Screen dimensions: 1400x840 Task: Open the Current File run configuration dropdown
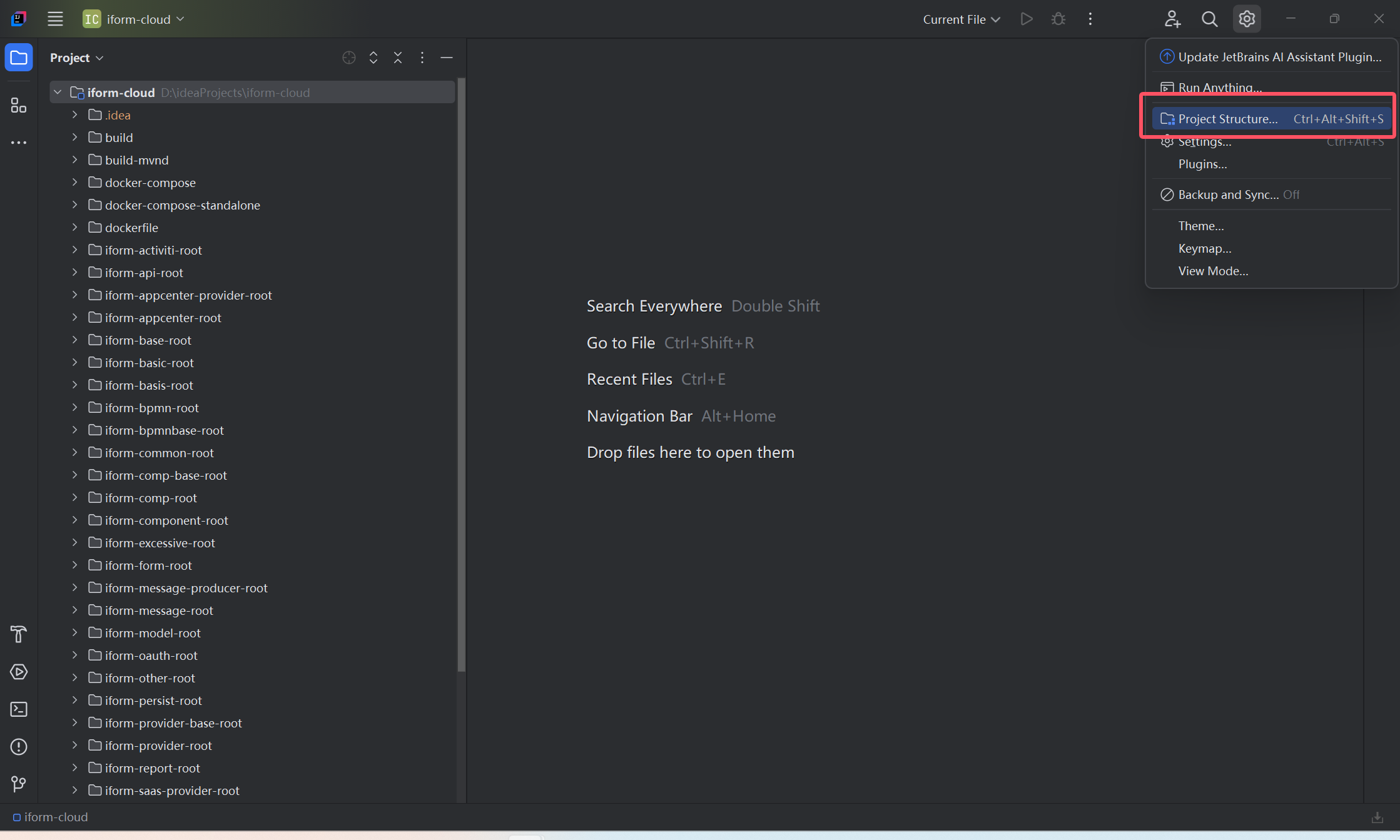(961, 19)
